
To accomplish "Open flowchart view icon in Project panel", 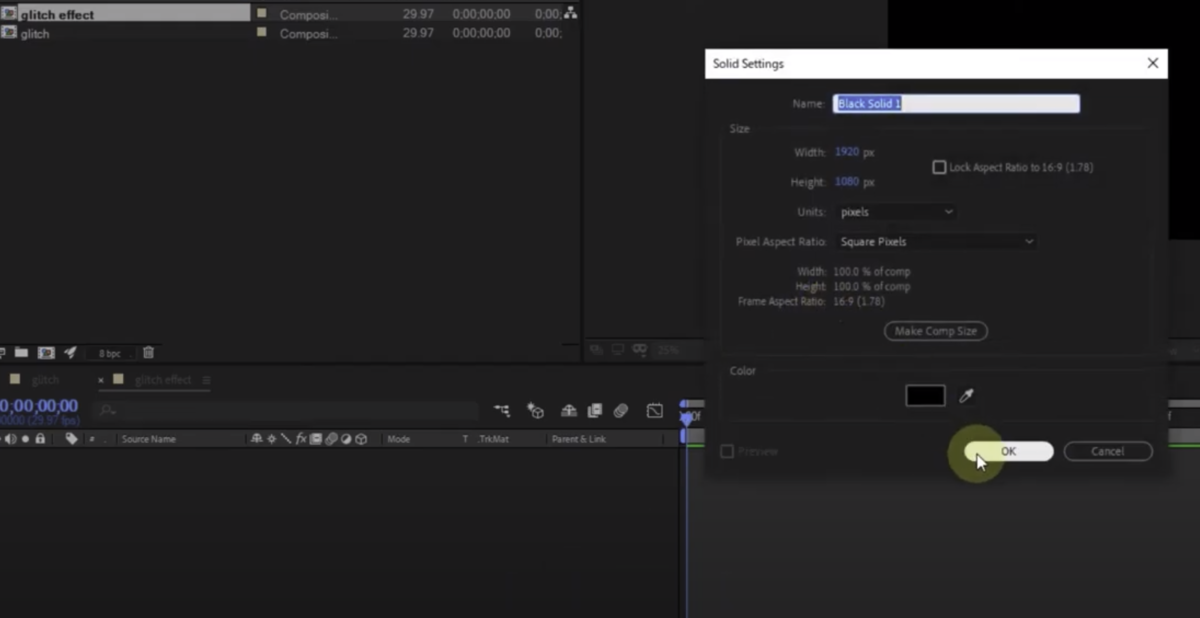I will 571,14.
